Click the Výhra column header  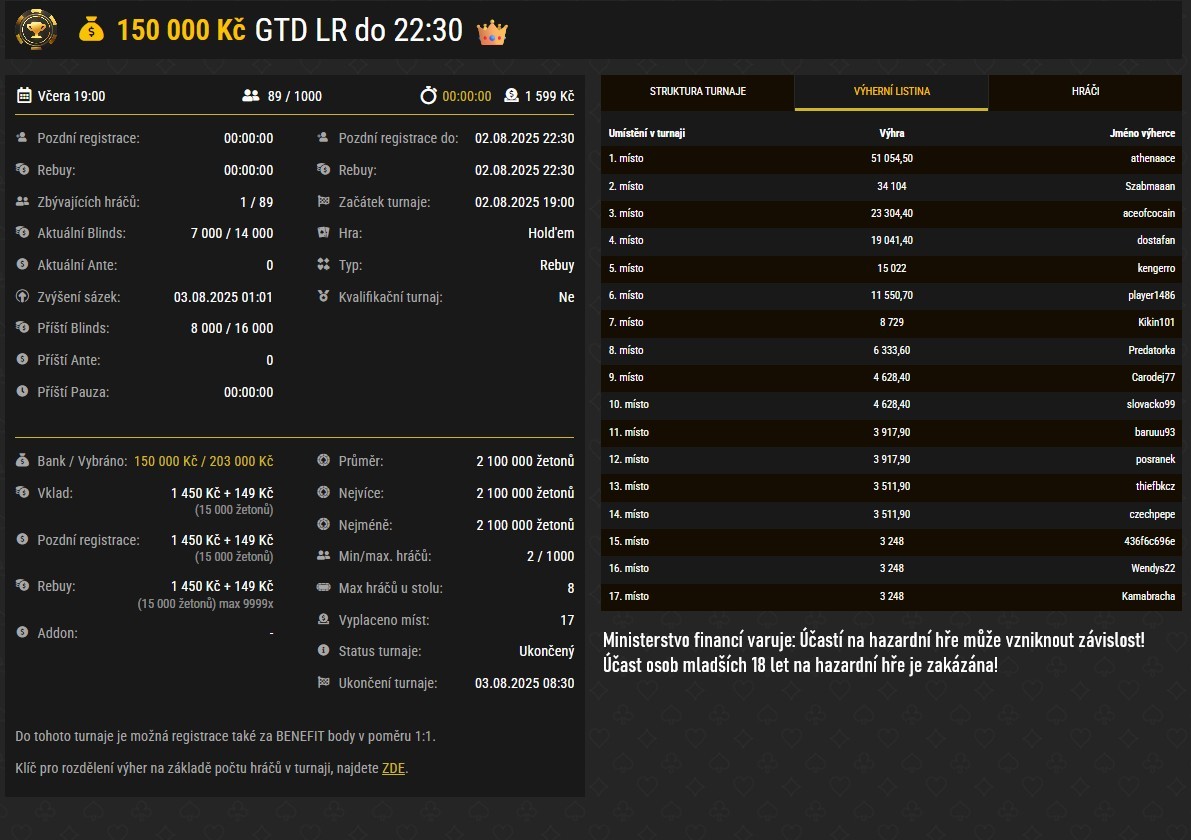[x=891, y=133]
